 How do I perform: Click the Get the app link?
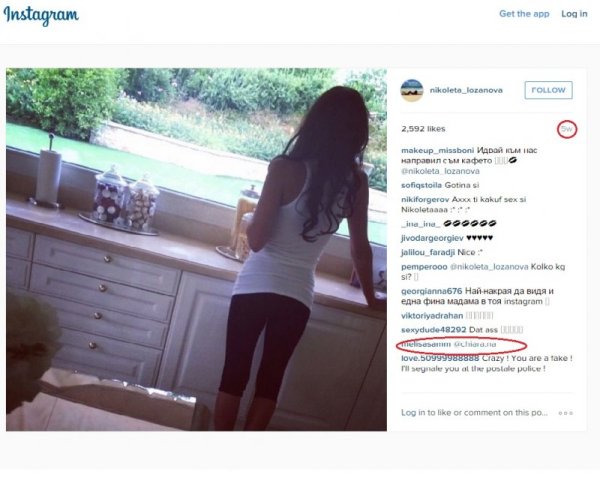[524, 14]
